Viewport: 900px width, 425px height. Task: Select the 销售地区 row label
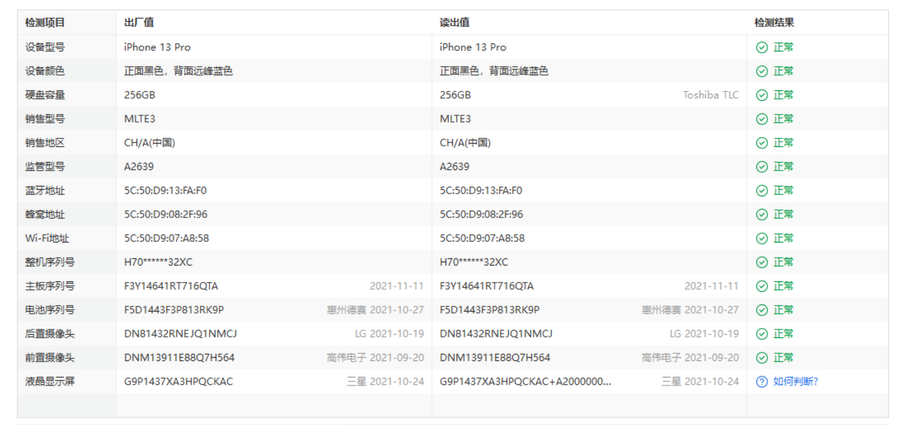click(45, 143)
